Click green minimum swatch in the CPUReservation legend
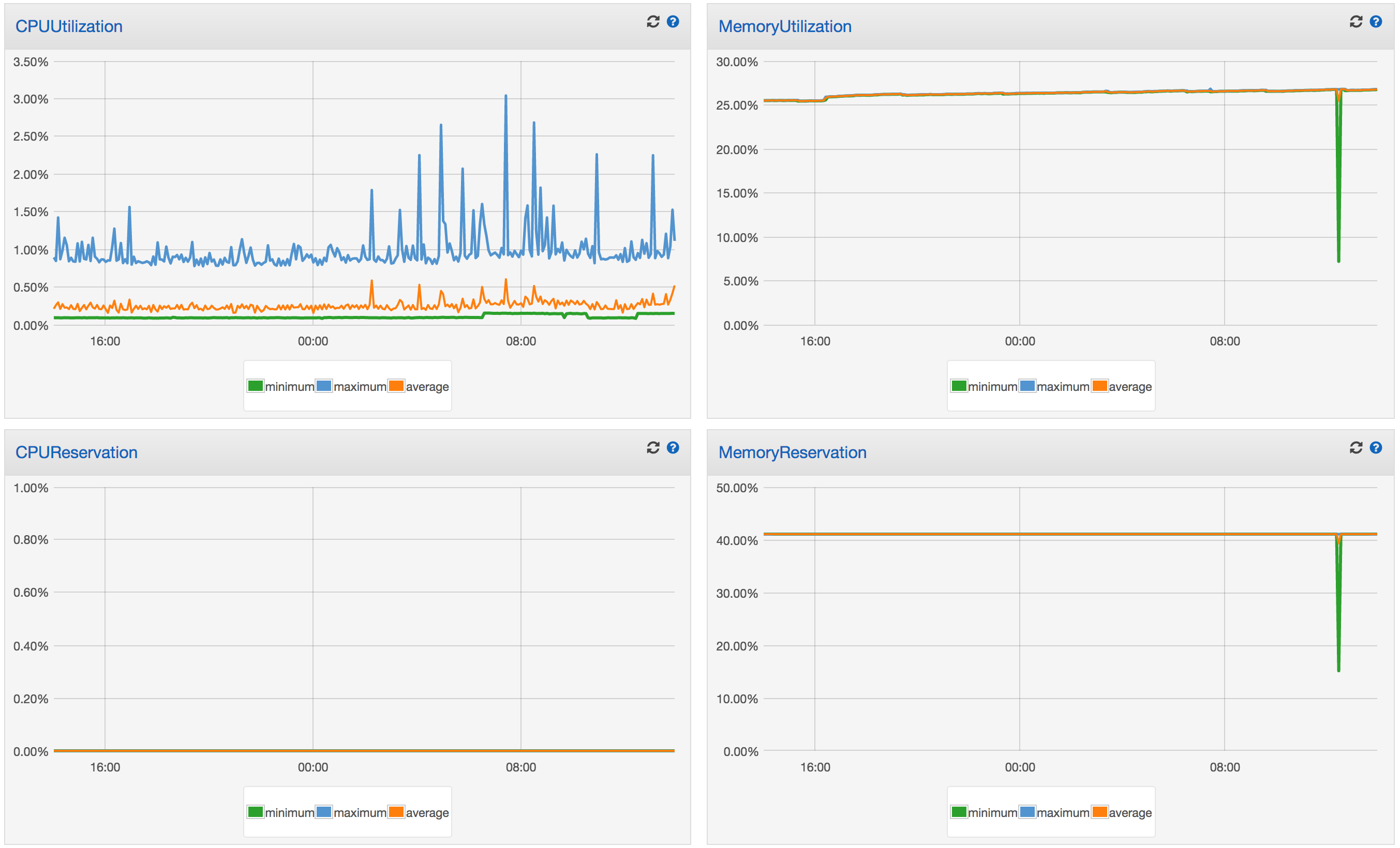Viewport: 1400px width, 848px height. pos(256,812)
